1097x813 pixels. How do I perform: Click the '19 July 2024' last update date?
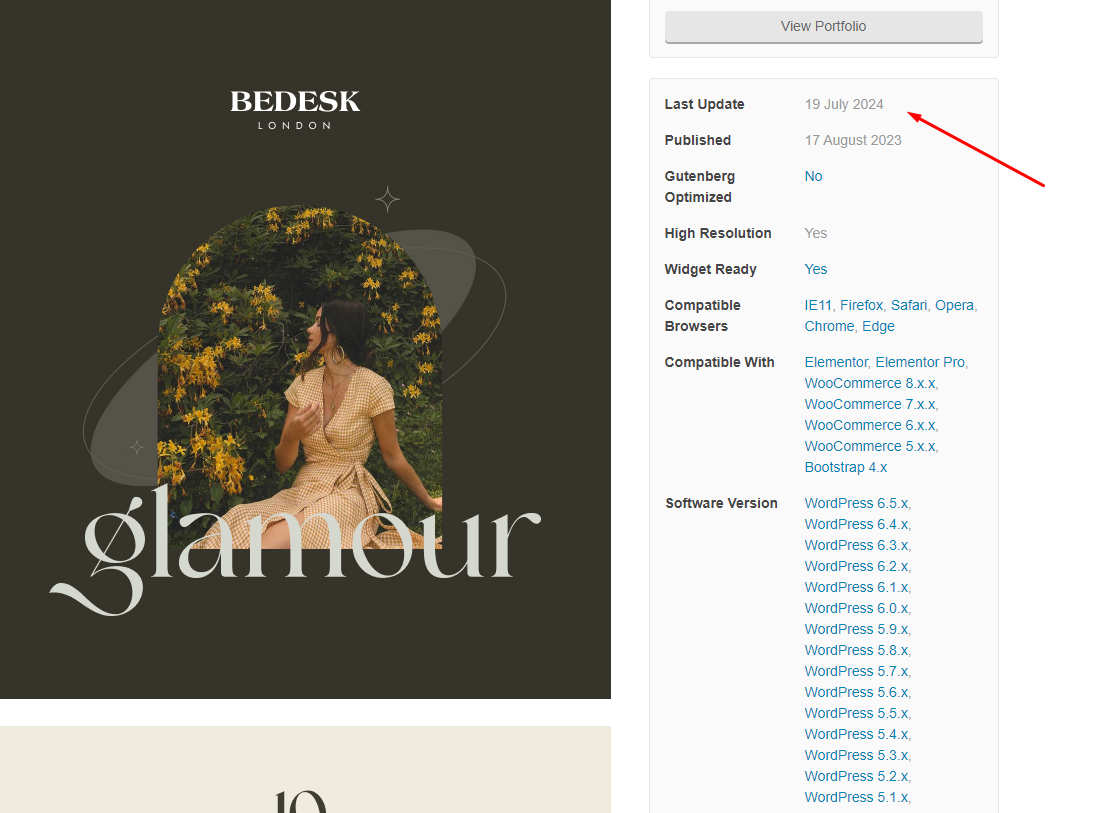click(x=844, y=104)
